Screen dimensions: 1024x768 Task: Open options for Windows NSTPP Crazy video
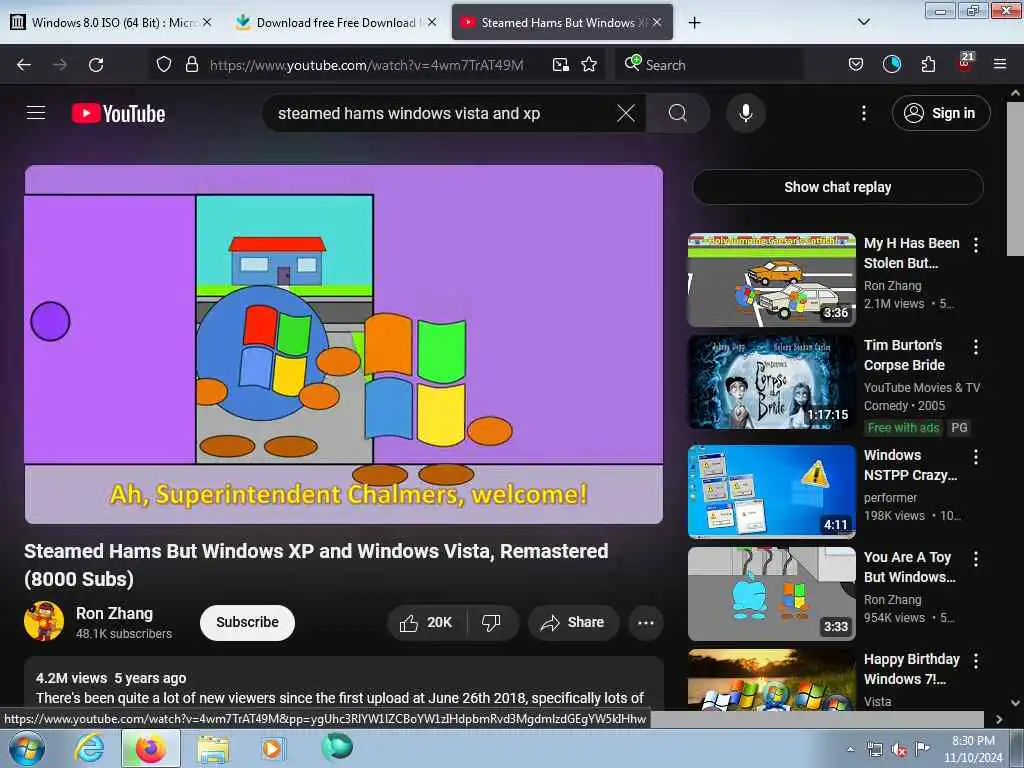pos(976,457)
